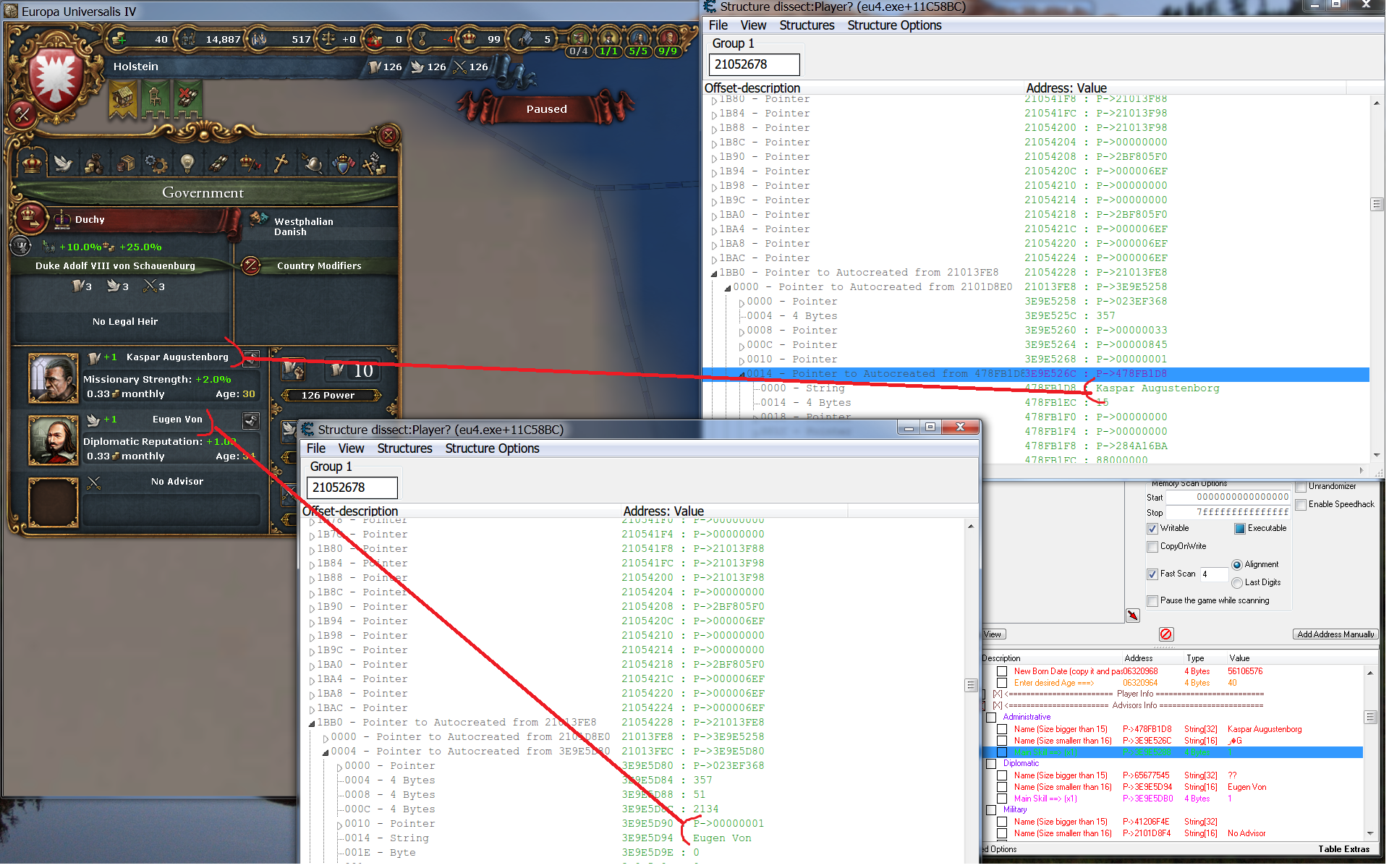The height and width of the screenshot is (868, 1389).
Task: Open Country Modifiers round icon
Action: click(250, 265)
